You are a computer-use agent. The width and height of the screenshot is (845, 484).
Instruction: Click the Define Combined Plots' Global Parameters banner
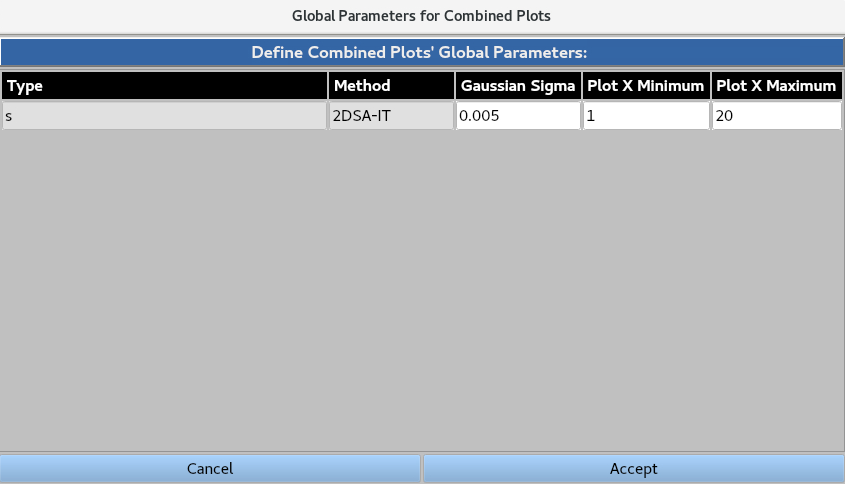422,51
